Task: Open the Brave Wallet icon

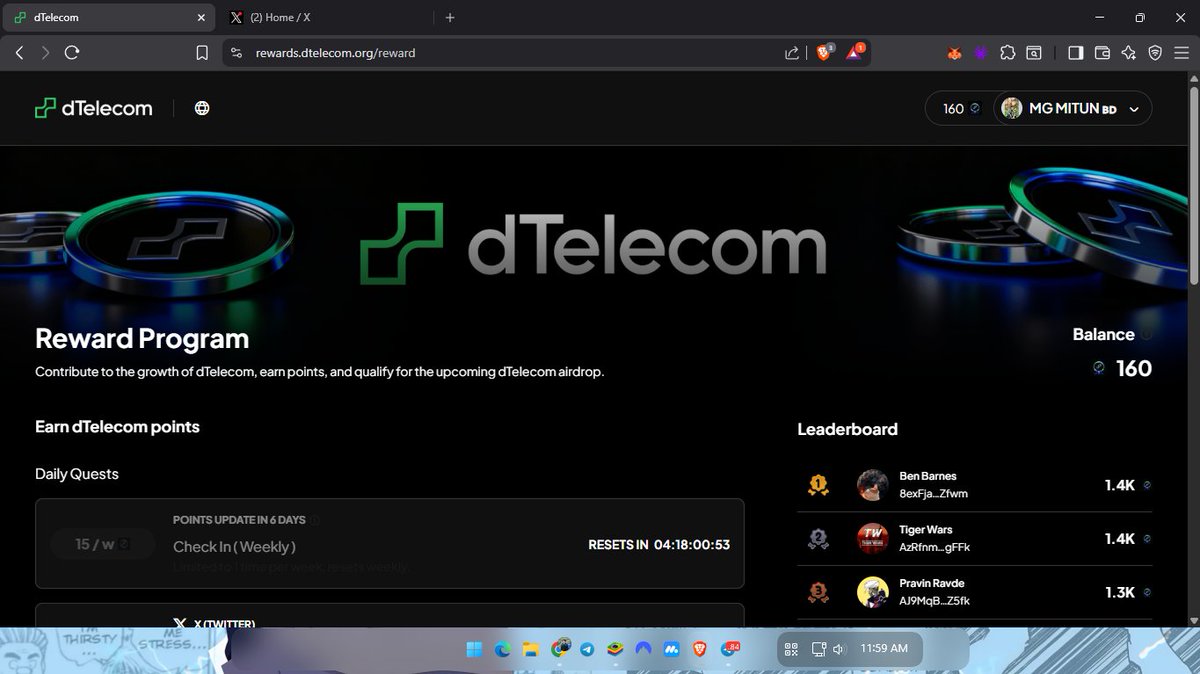Action: (1103, 52)
